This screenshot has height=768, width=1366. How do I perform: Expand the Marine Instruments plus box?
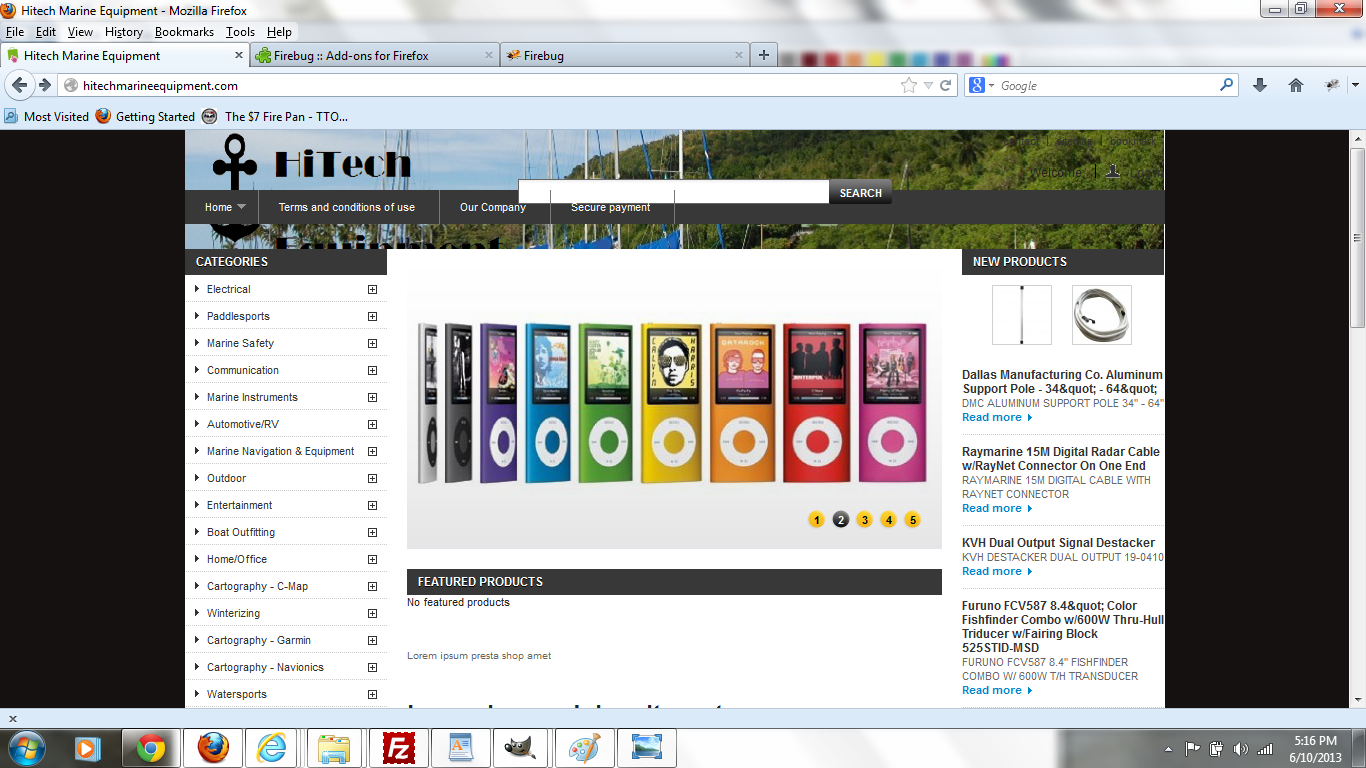click(x=372, y=397)
